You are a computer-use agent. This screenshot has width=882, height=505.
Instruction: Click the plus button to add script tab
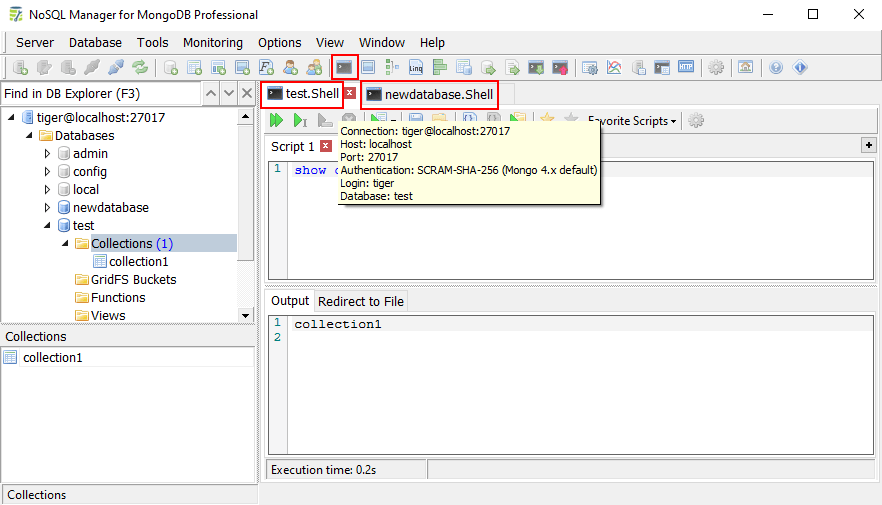(868, 145)
